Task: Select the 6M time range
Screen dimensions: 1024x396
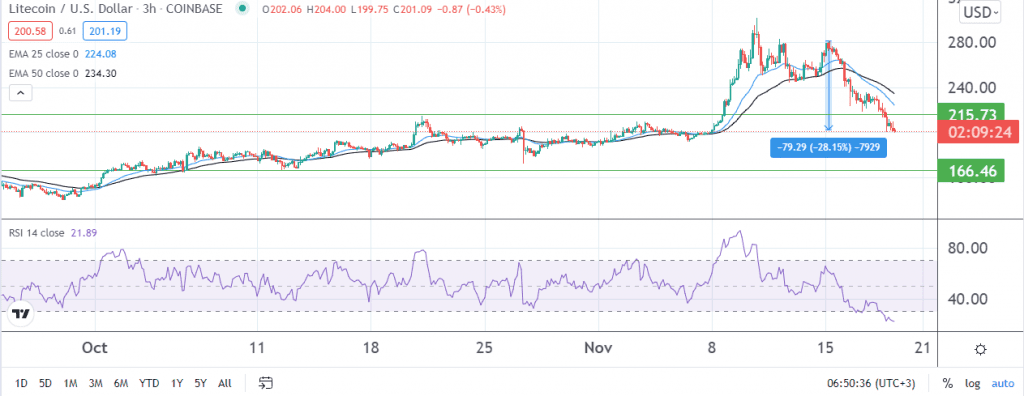Action: 120,383
